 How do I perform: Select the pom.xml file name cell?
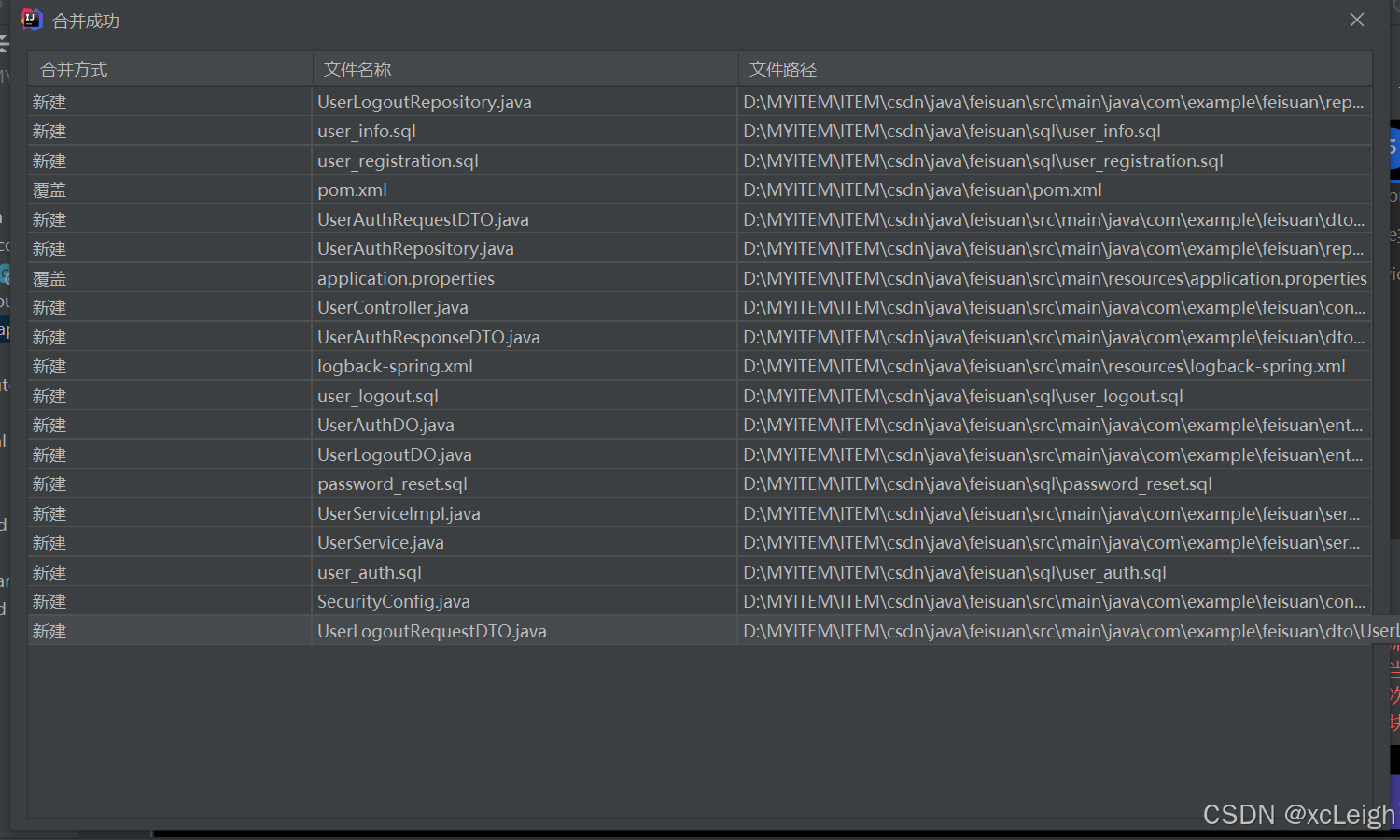tap(352, 190)
